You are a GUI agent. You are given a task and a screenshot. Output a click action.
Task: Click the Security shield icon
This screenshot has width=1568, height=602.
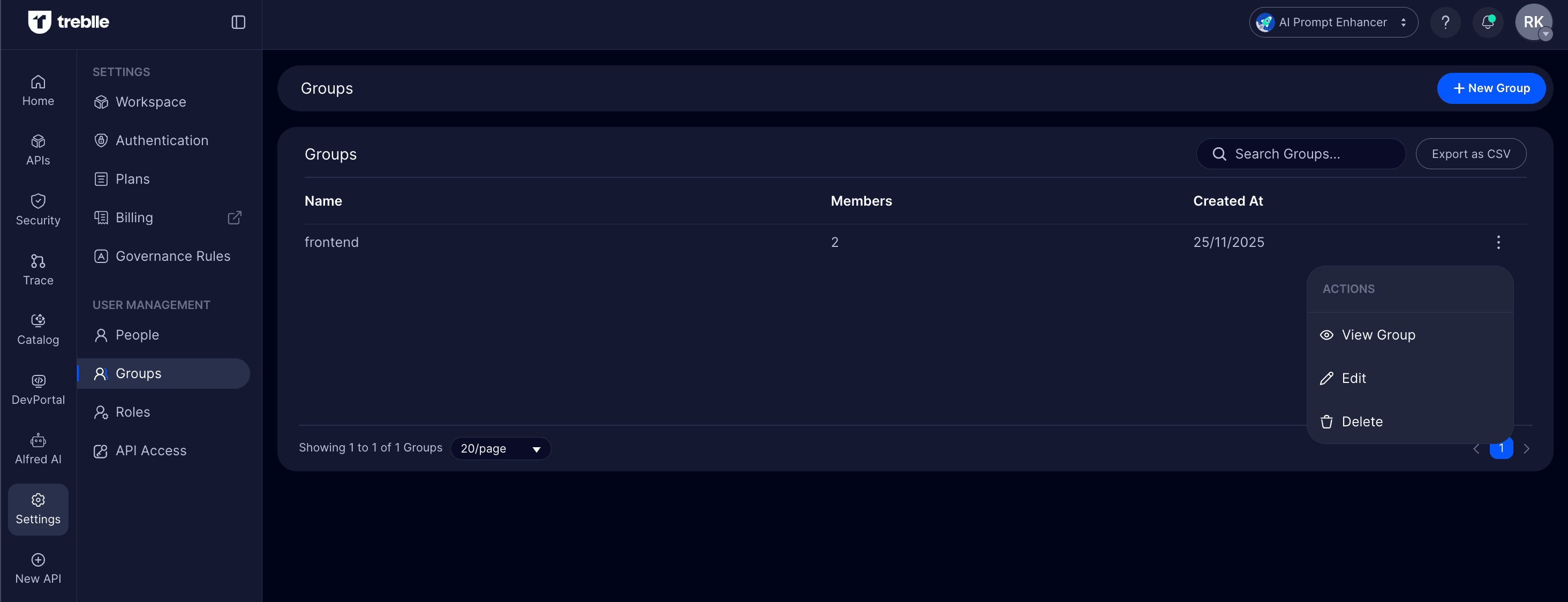37,201
